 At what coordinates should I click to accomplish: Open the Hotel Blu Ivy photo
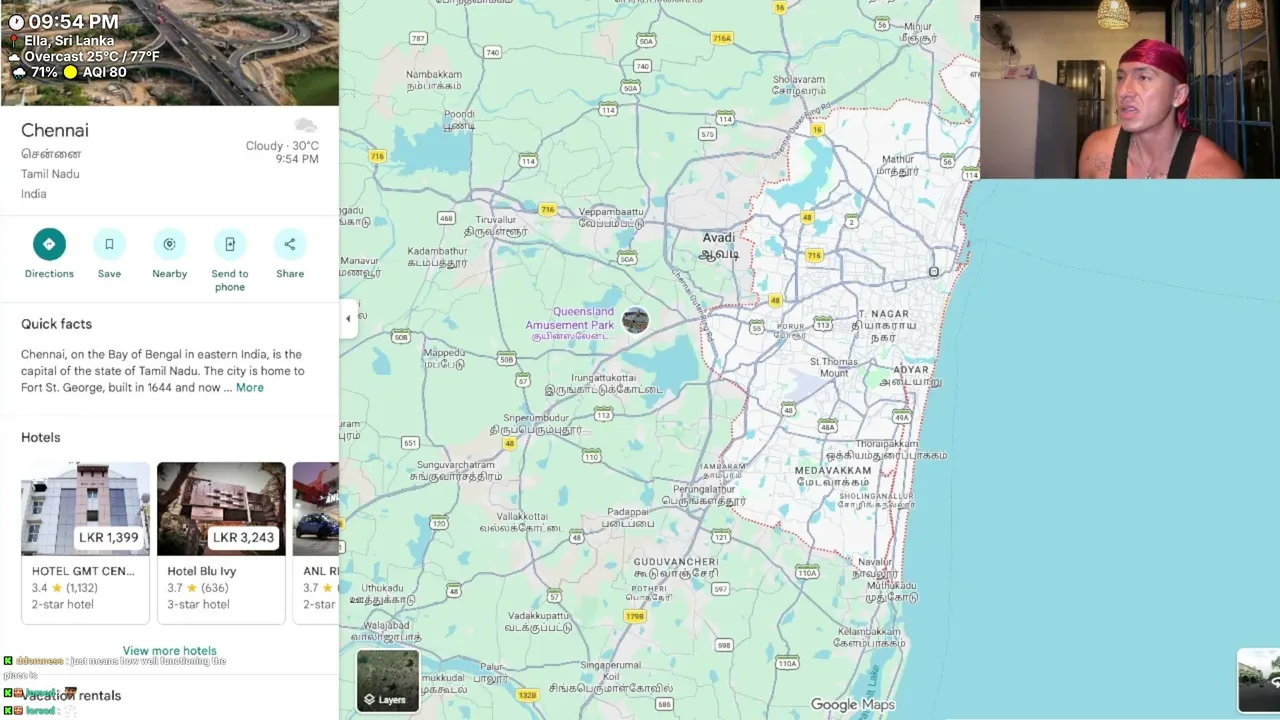click(221, 509)
